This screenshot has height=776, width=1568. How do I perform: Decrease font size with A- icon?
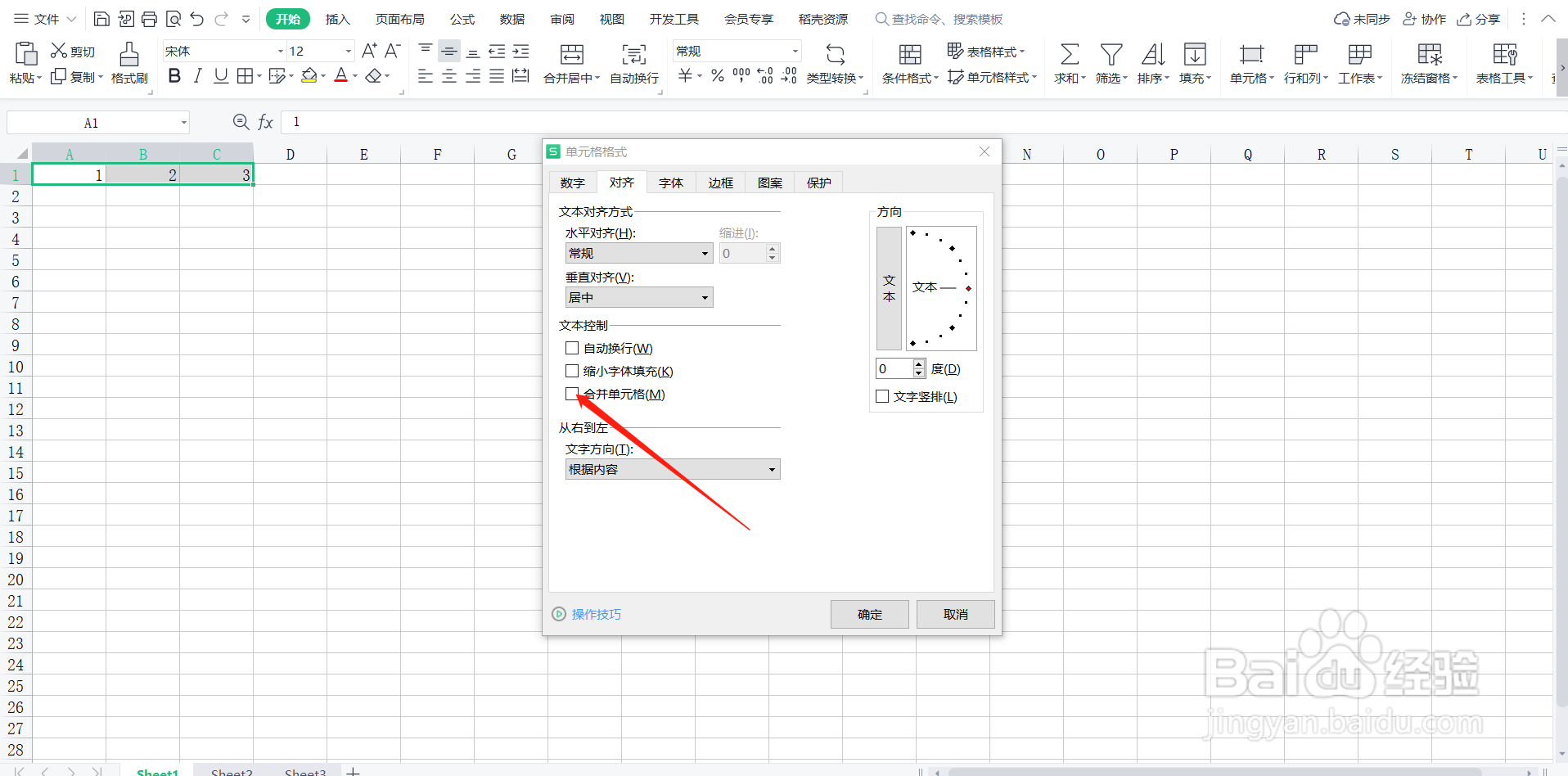tap(393, 51)
